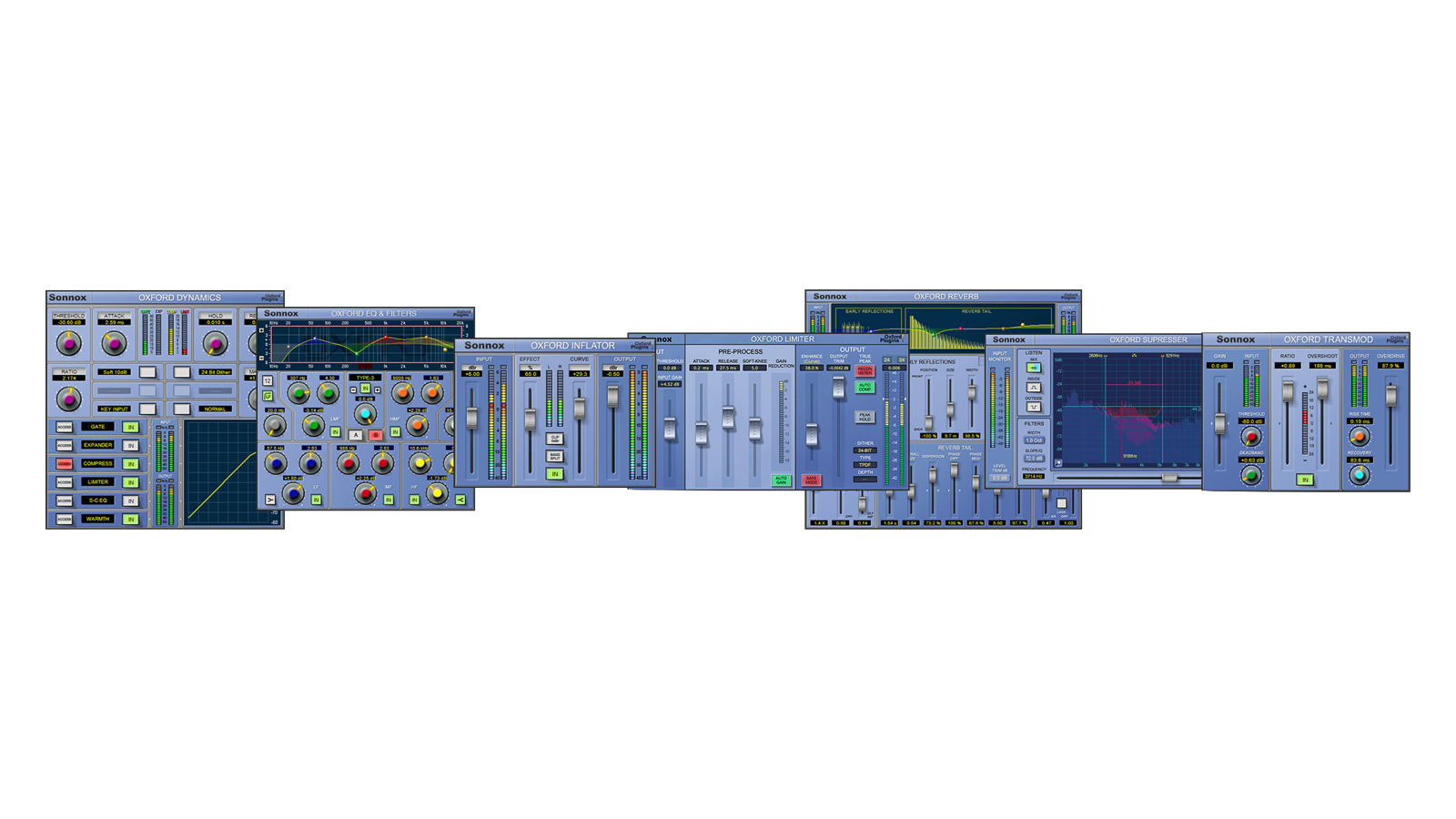This screenshot has height=819, width=1456.
Task: Open the dither Depth selector in Limiter
Action: tap(865, 479)
